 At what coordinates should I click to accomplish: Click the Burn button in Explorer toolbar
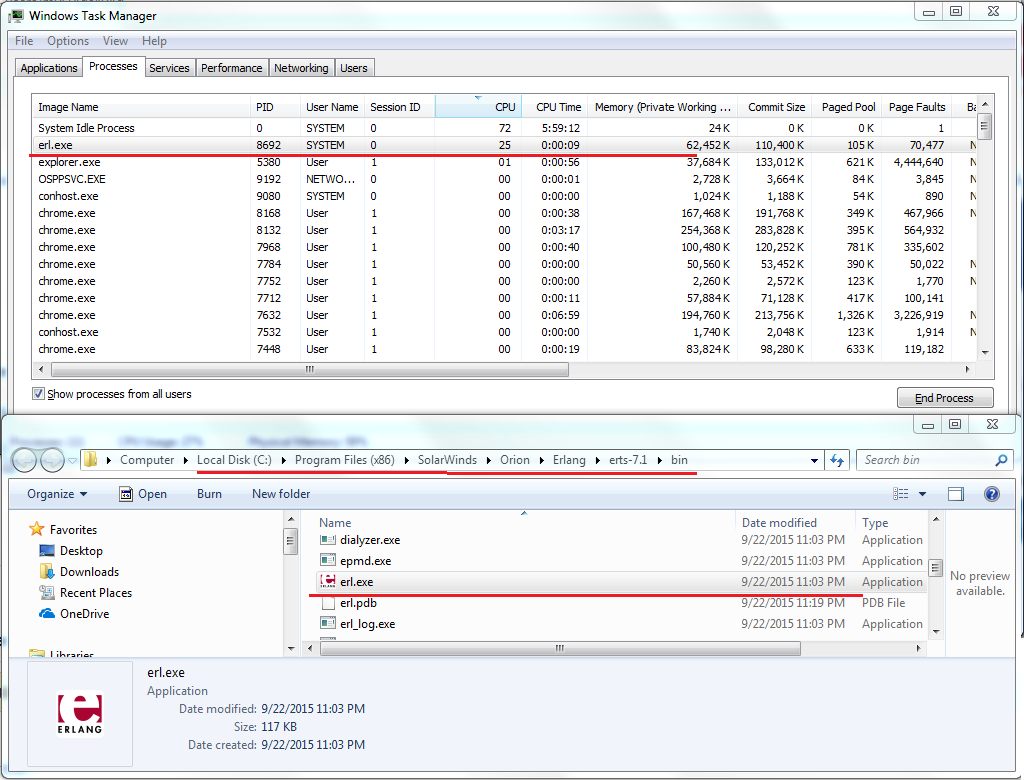pyautogui.click(x=209, y=494)
